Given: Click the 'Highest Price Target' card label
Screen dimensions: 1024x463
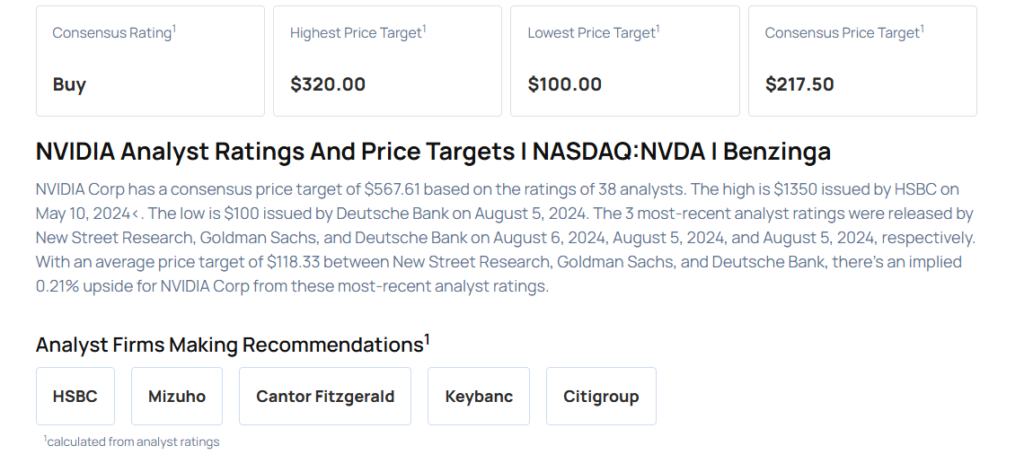Looking at the screenshot, I should pos(357,33).
